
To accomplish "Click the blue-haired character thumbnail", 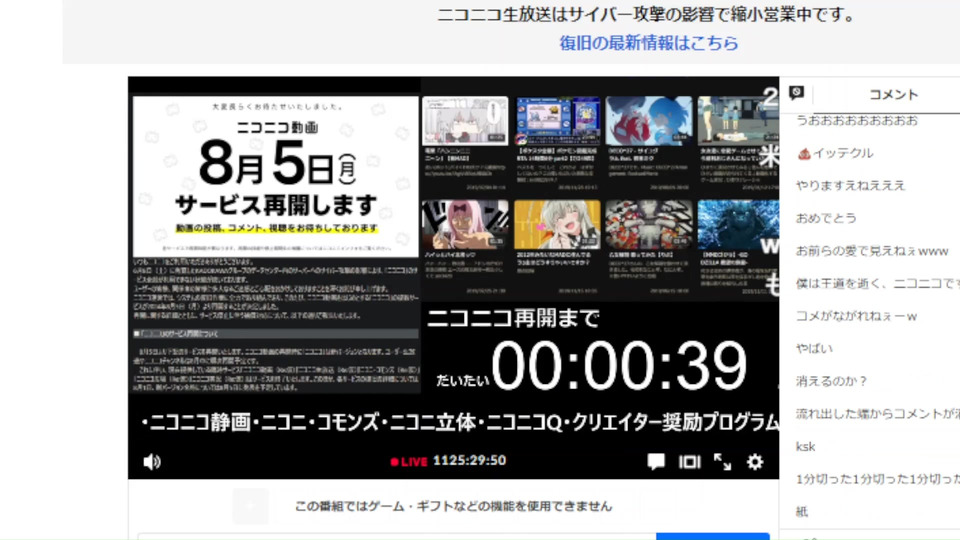I will coord(649,121).
